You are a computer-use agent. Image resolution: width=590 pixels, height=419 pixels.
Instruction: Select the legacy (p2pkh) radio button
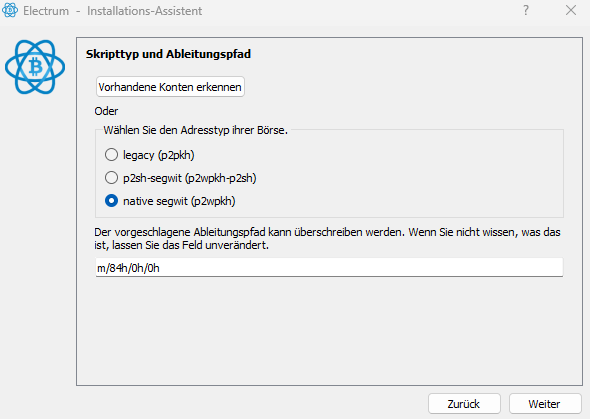[x=111, y=155]
